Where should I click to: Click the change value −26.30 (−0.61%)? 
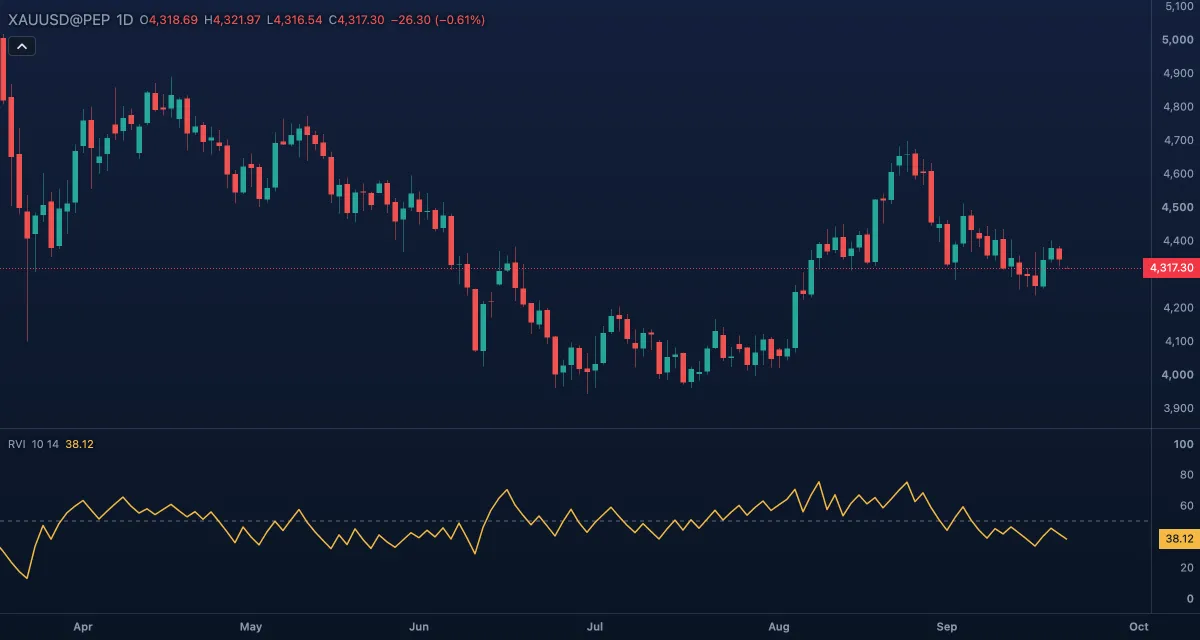pos(438,19)
